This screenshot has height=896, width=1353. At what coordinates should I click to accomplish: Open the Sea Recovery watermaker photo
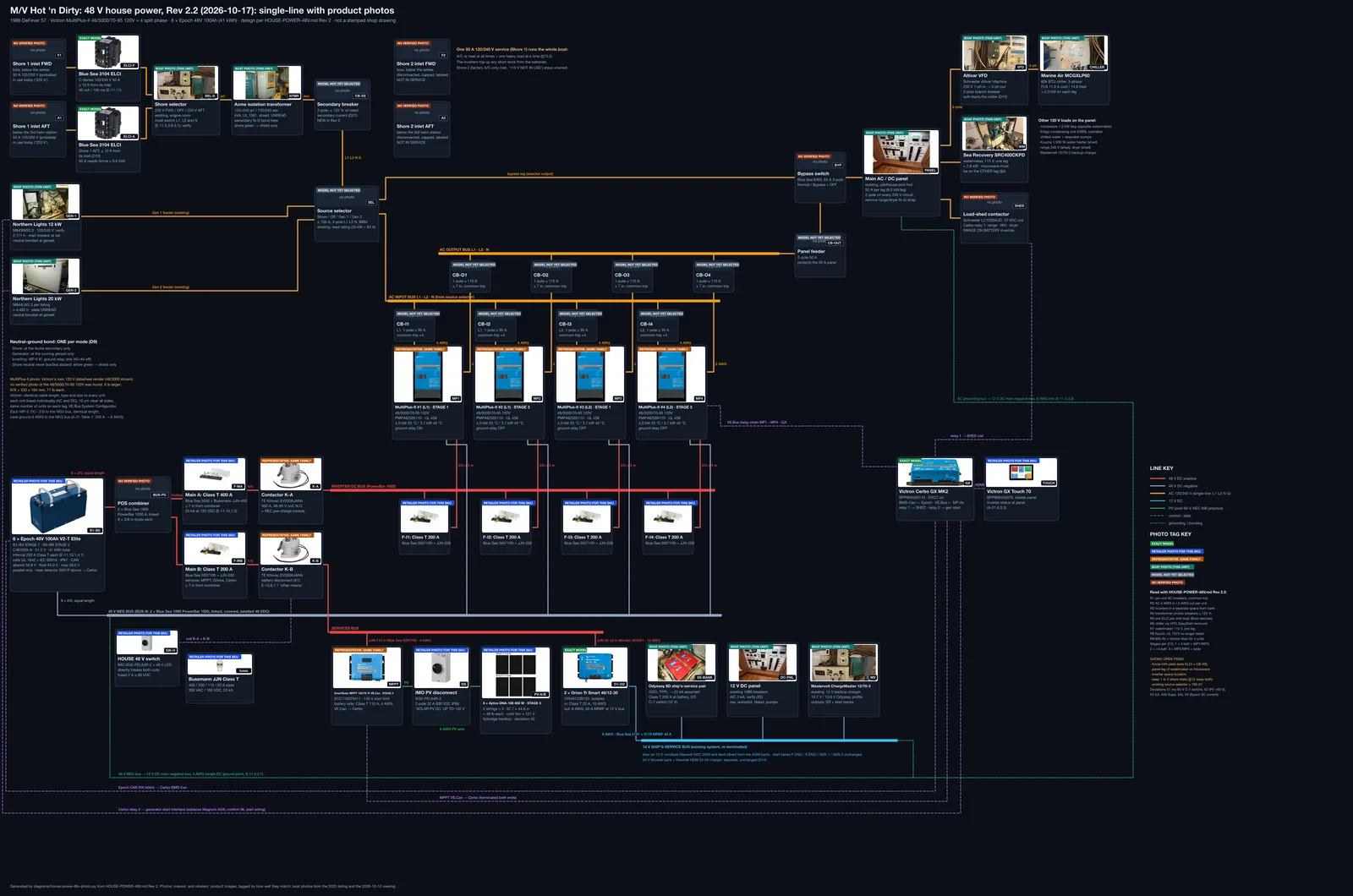click(994, 134)
